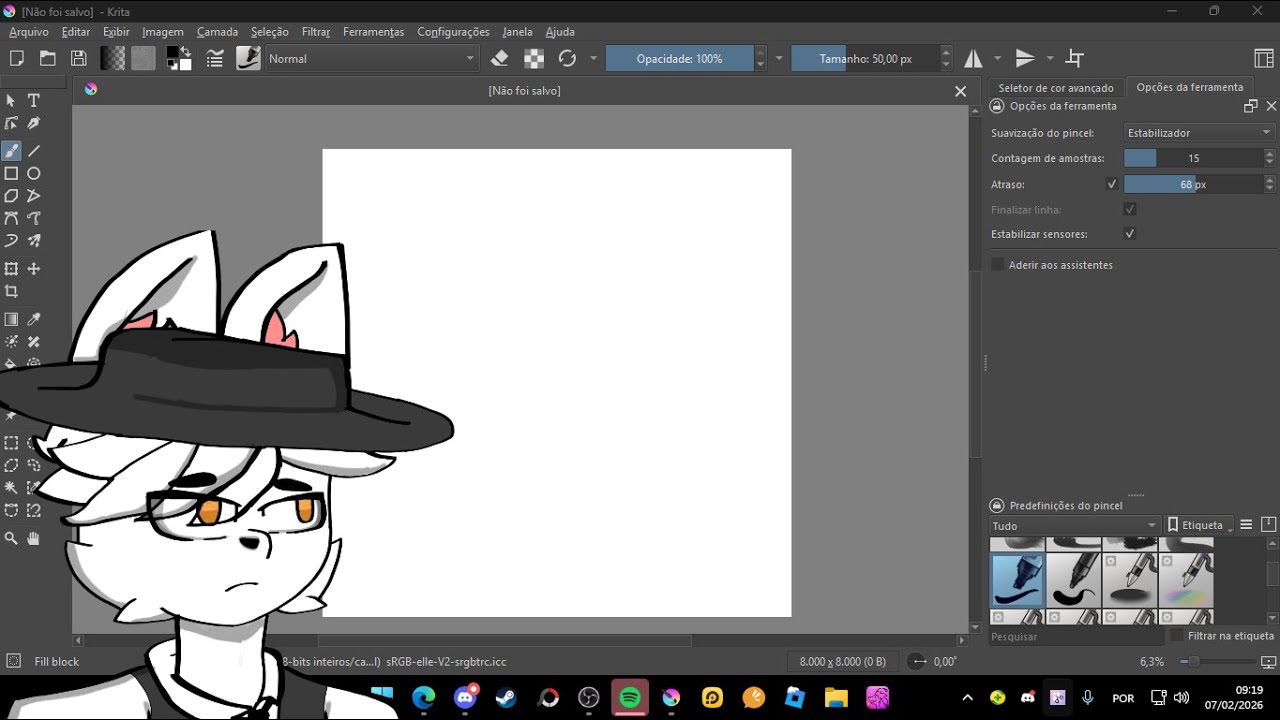Switch to Opções da ferramenta tab
The image size is (1280, 720).
coord(1190,87)
